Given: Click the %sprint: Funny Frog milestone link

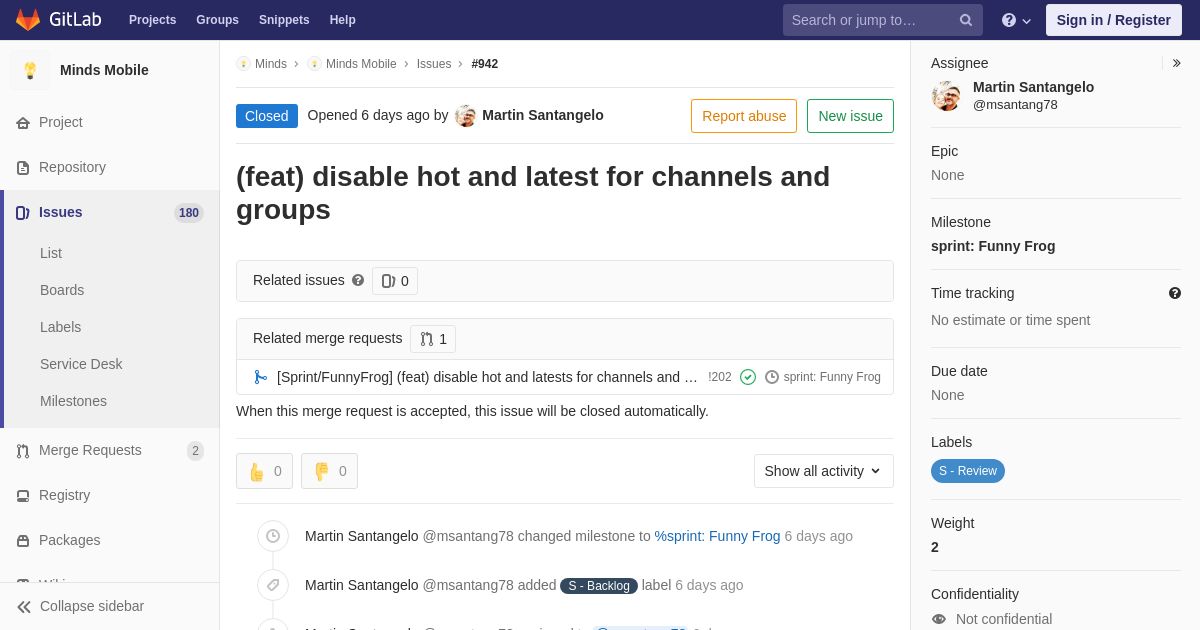Looking at the screenshot, I should click(717, 536).
